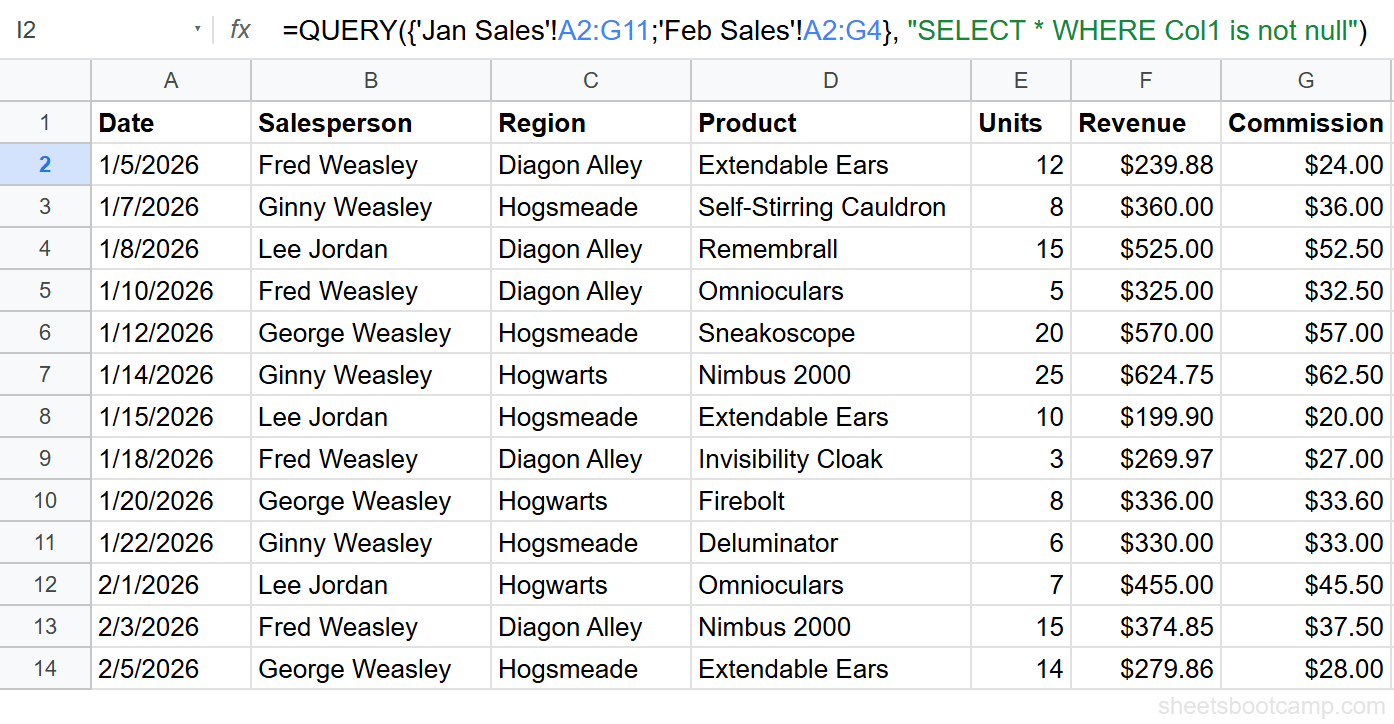Click the Units value 25 for Nimbus 2000
The width and height of the screenshot is (1394, 724).
1020,375
